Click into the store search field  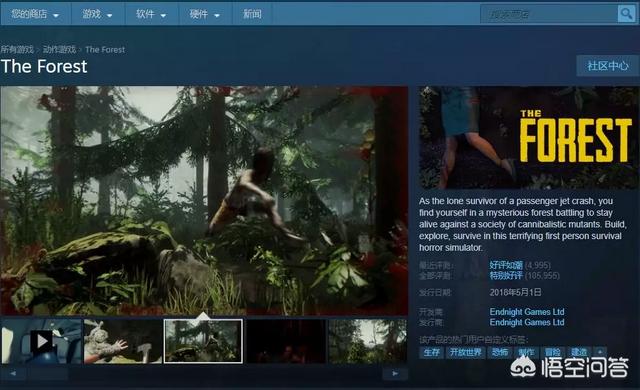[549, 14]
